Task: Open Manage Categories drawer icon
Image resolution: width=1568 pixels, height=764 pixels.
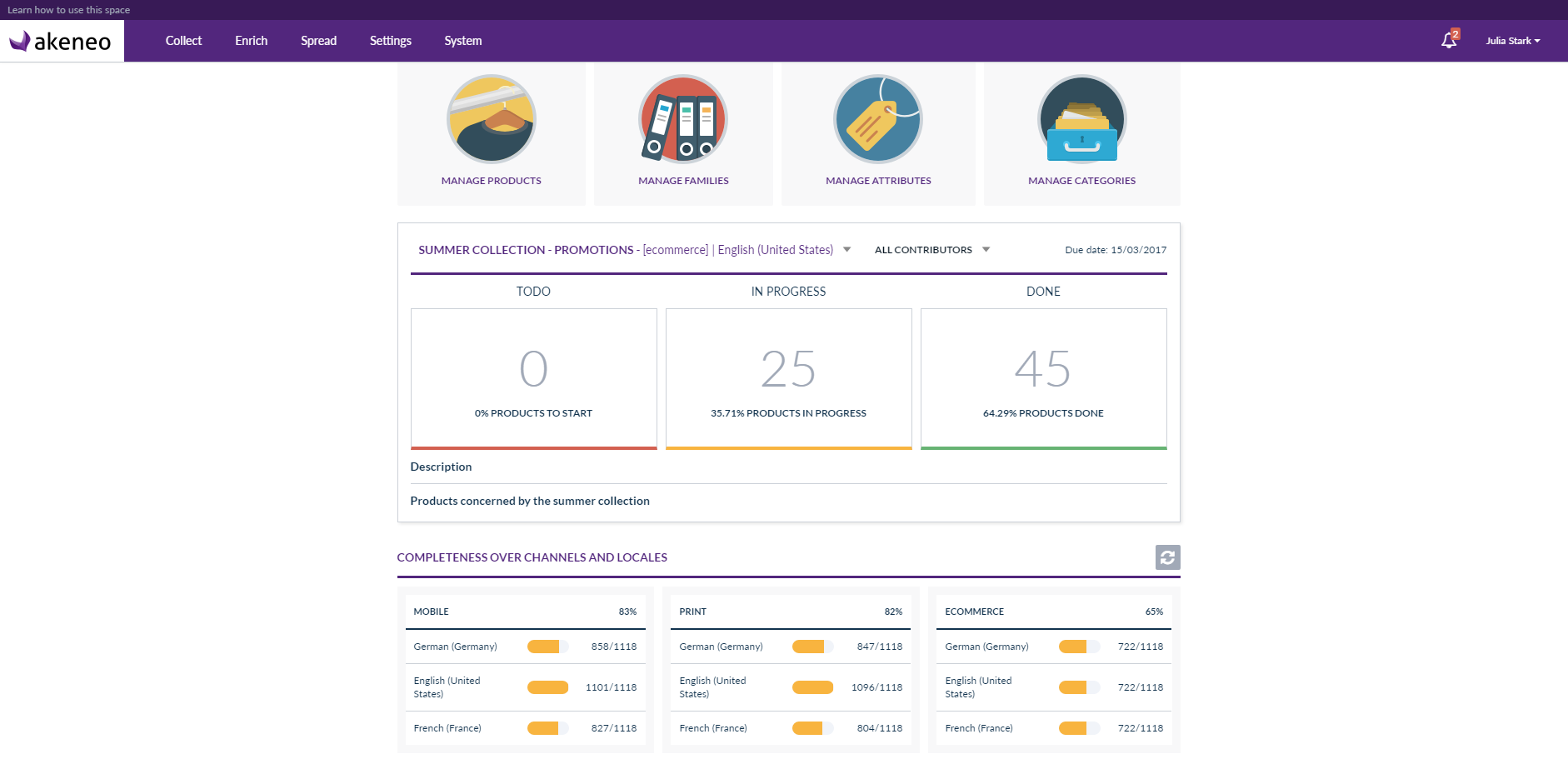Action: 1081,119
